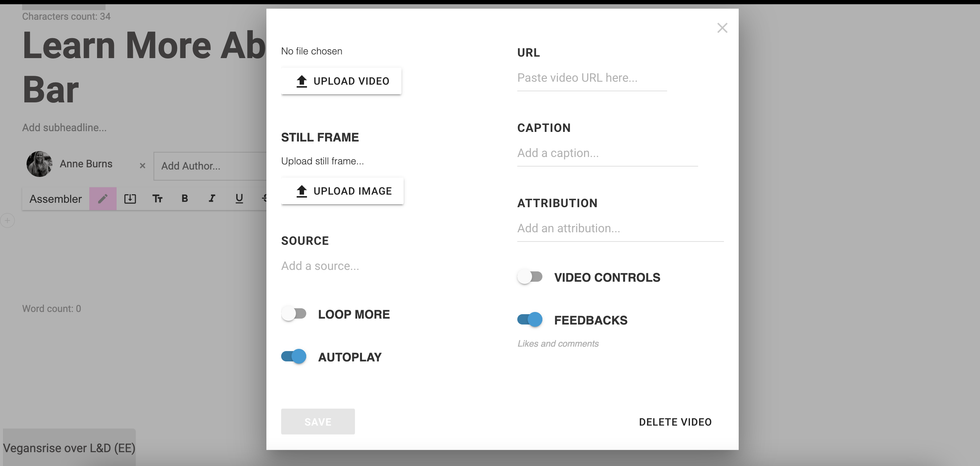Image resolution: width=980 pixels, height=466 pixels.
Task: Close the video dialog with X
Action: 722,28
